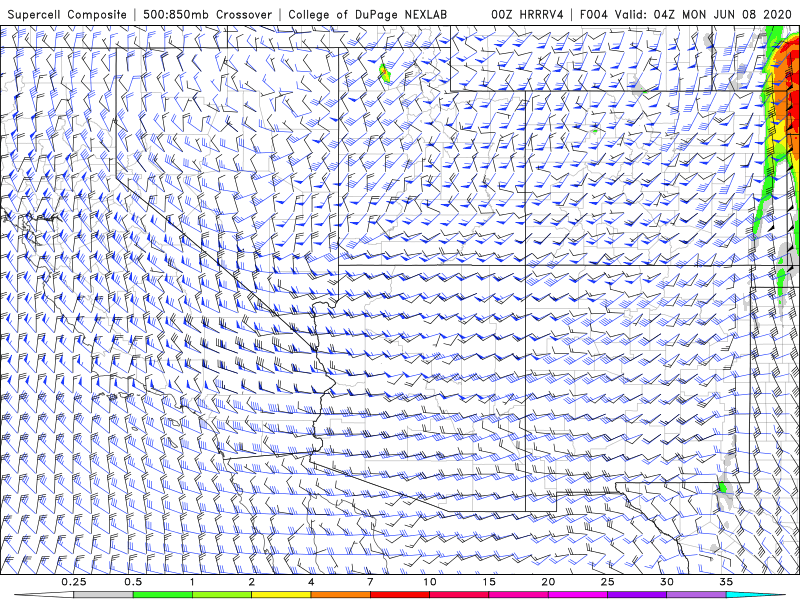Click the 0.5 legend value
The width and height of the screenshot is (800, 600).
pyautogui.click(x=133, y=582)
